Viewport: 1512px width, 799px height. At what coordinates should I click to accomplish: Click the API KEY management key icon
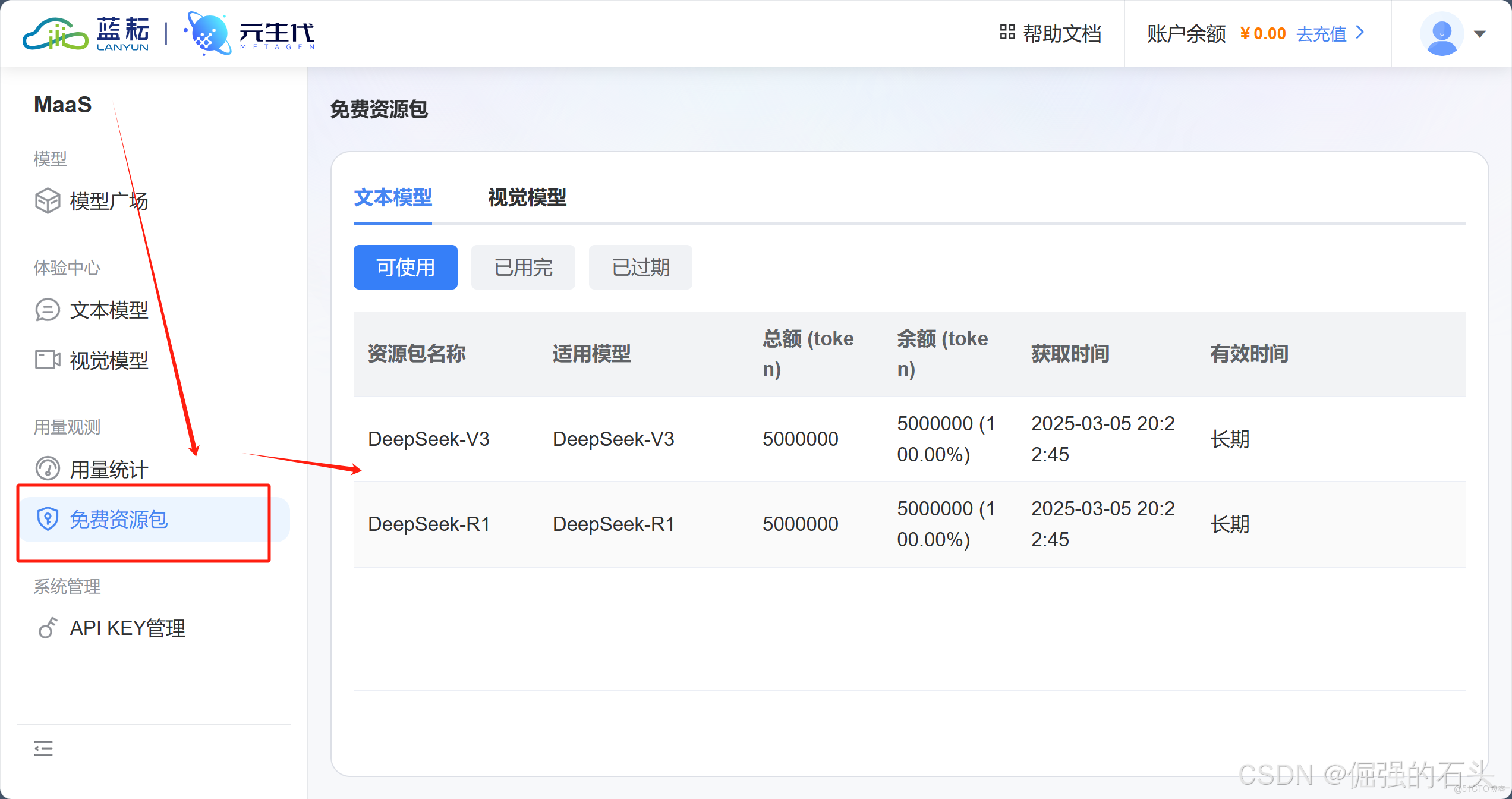[x=48, y=628]
